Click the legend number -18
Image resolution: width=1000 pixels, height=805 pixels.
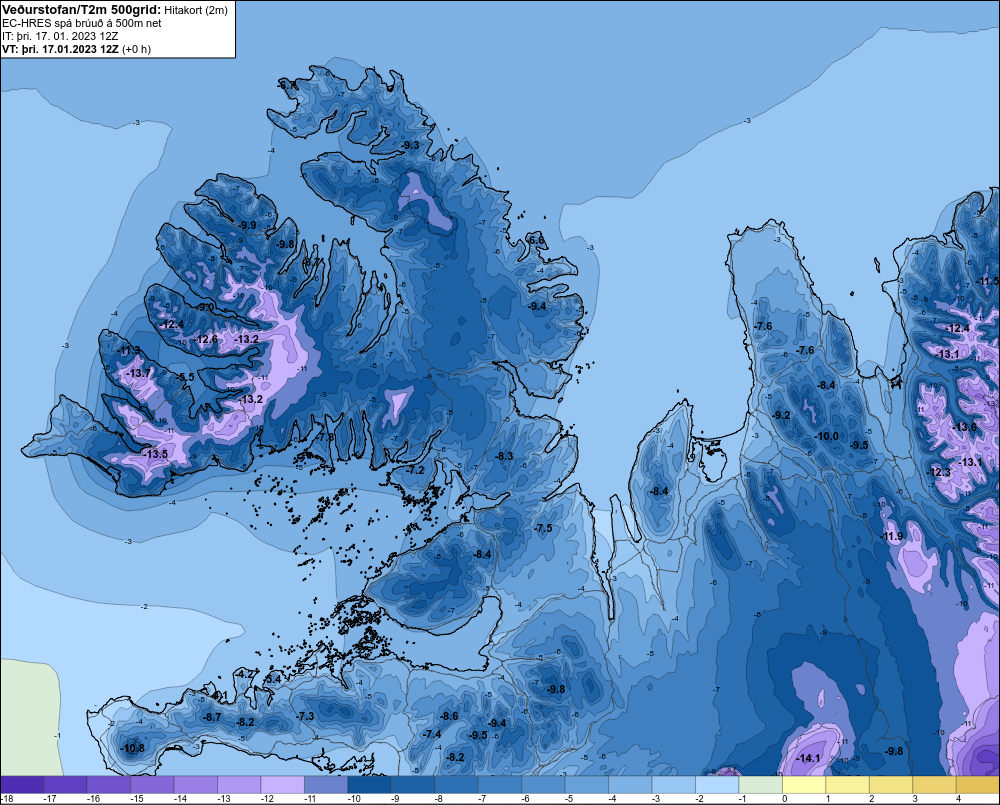tap(7, 799)
